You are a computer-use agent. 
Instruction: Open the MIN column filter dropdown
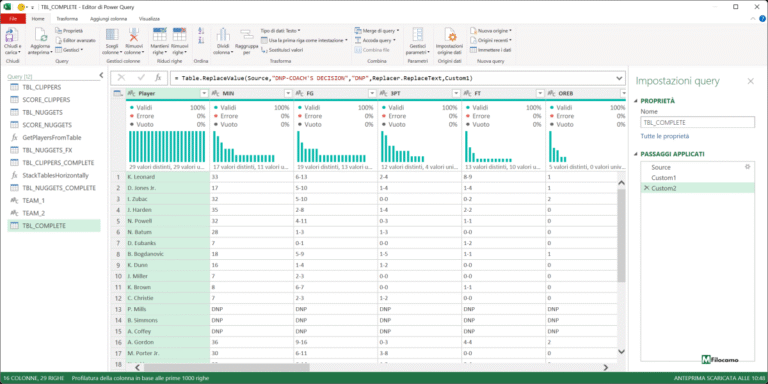tap(288, 93)
